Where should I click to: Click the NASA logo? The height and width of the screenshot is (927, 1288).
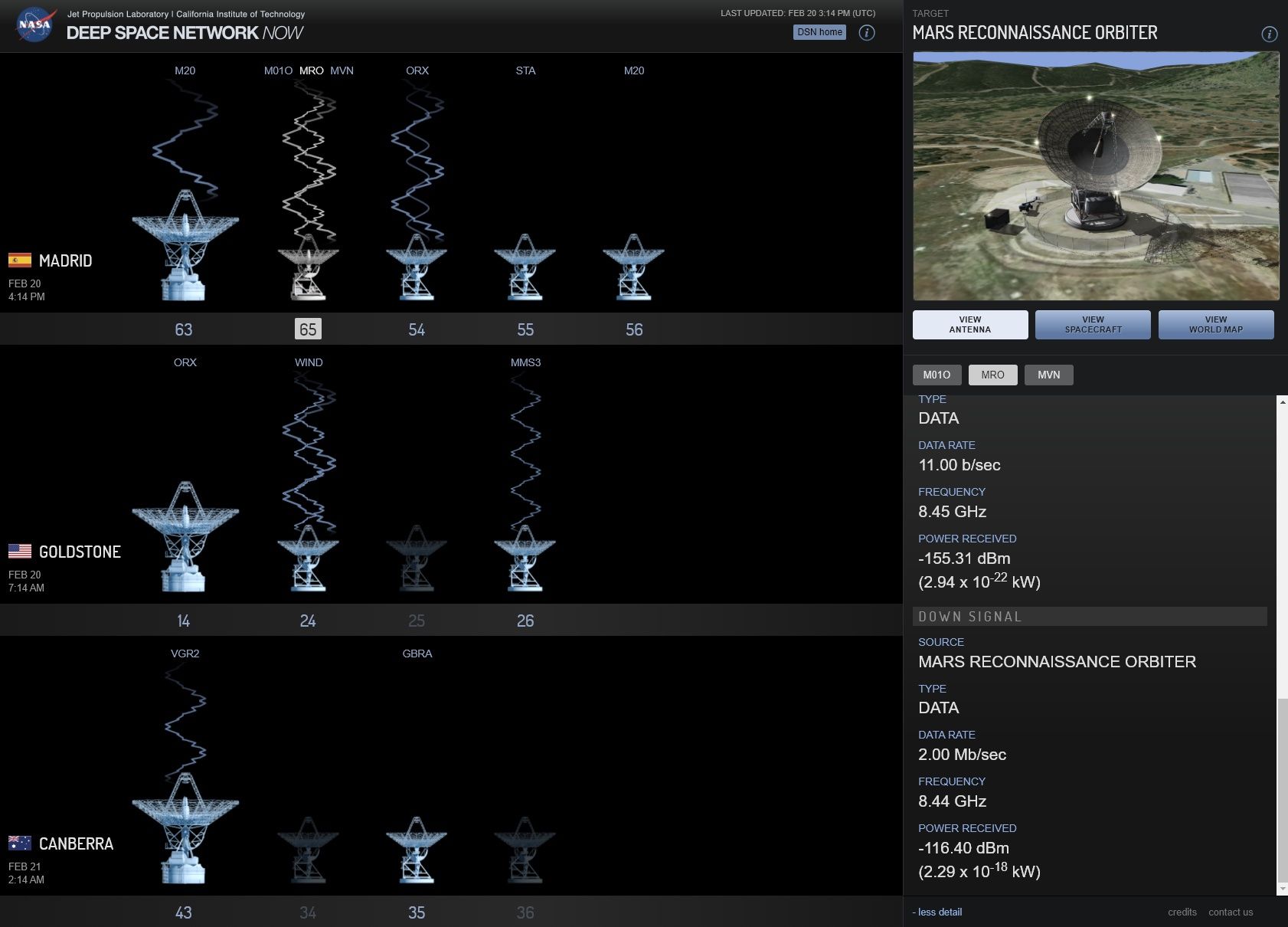[34, 25]
